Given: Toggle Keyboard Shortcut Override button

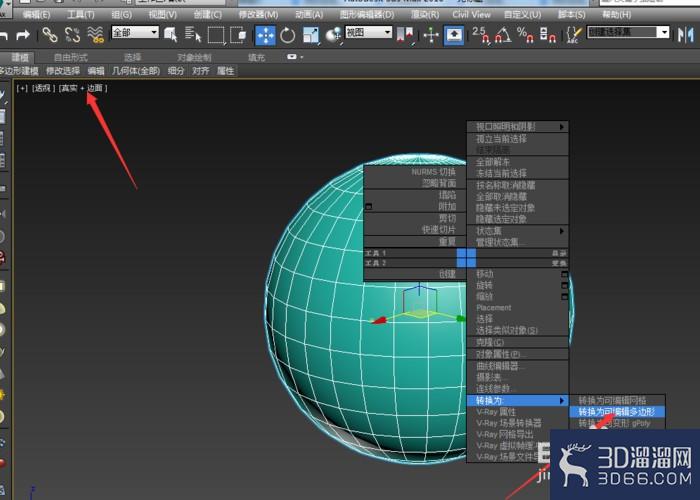Looking at the screenshot, I should click(x=454, y=35).
